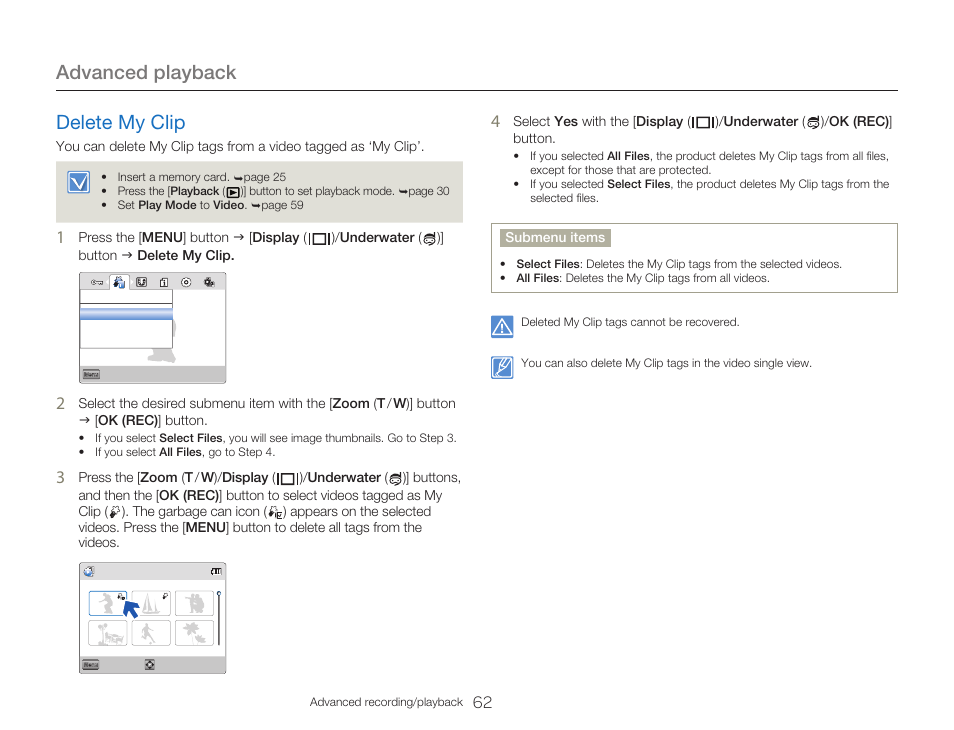
Task: Click the battery indicator icon in thumbnail screen
Action: (217, 571)
